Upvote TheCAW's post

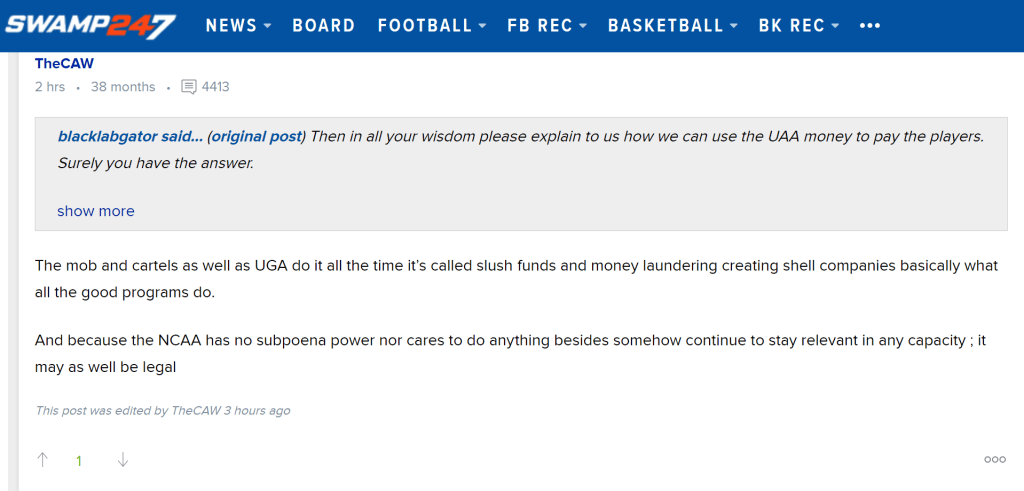pos(42,460)
